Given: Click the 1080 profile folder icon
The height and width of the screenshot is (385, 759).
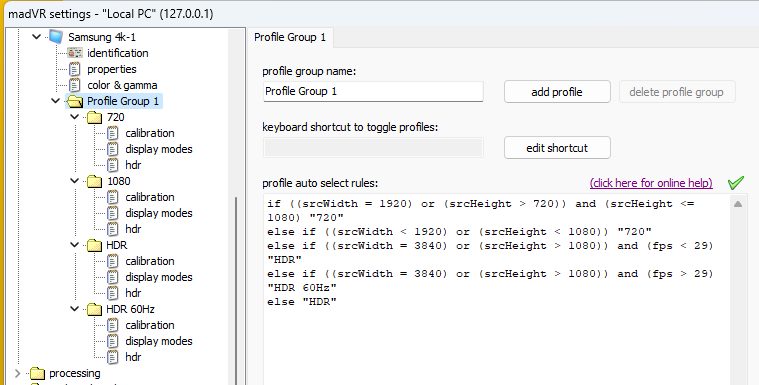Looking at the screenshot, I should (x=94, y=181).
